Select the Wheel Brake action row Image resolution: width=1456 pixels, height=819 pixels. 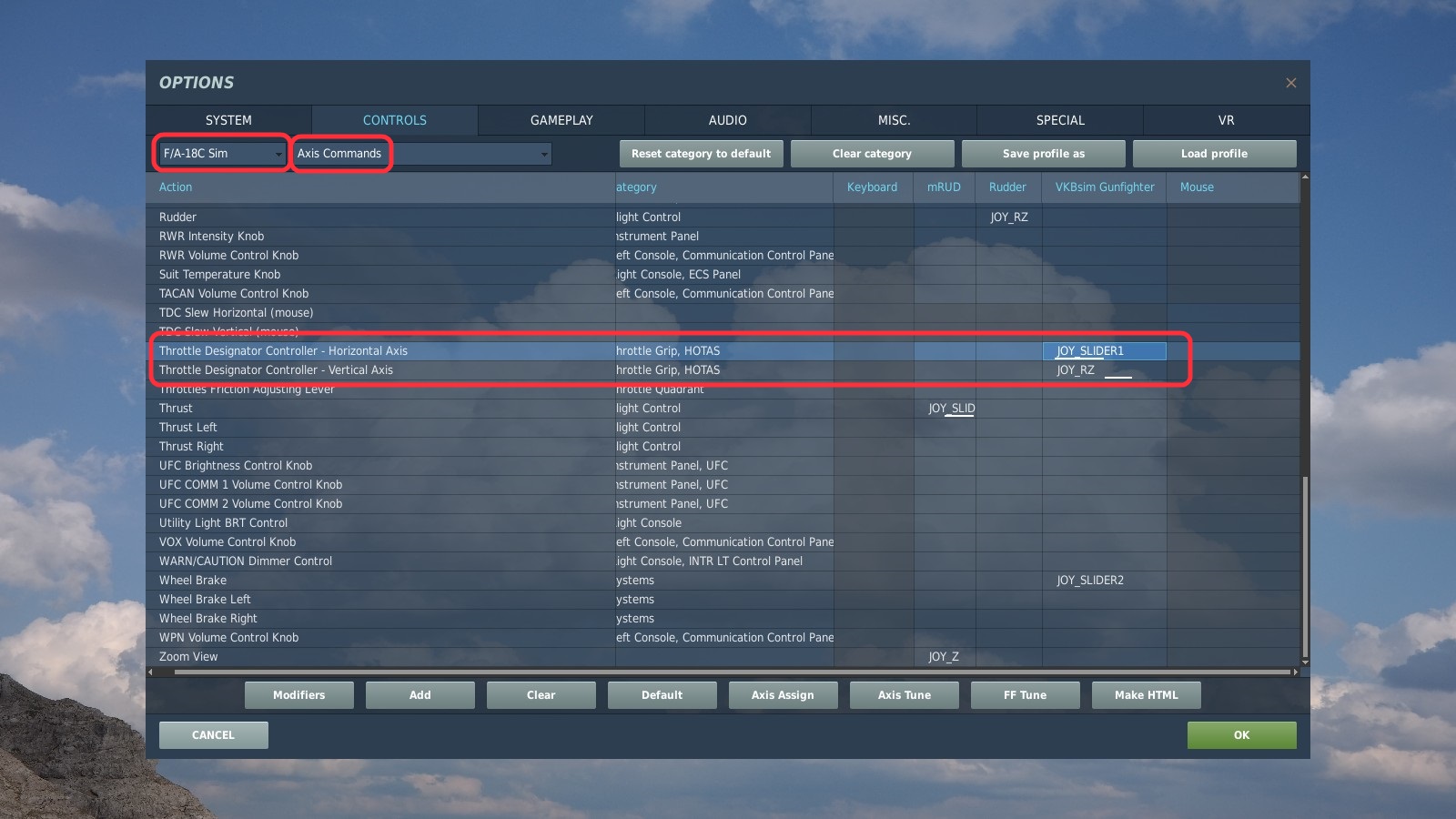pyautogui.click(x=723, y=581)
